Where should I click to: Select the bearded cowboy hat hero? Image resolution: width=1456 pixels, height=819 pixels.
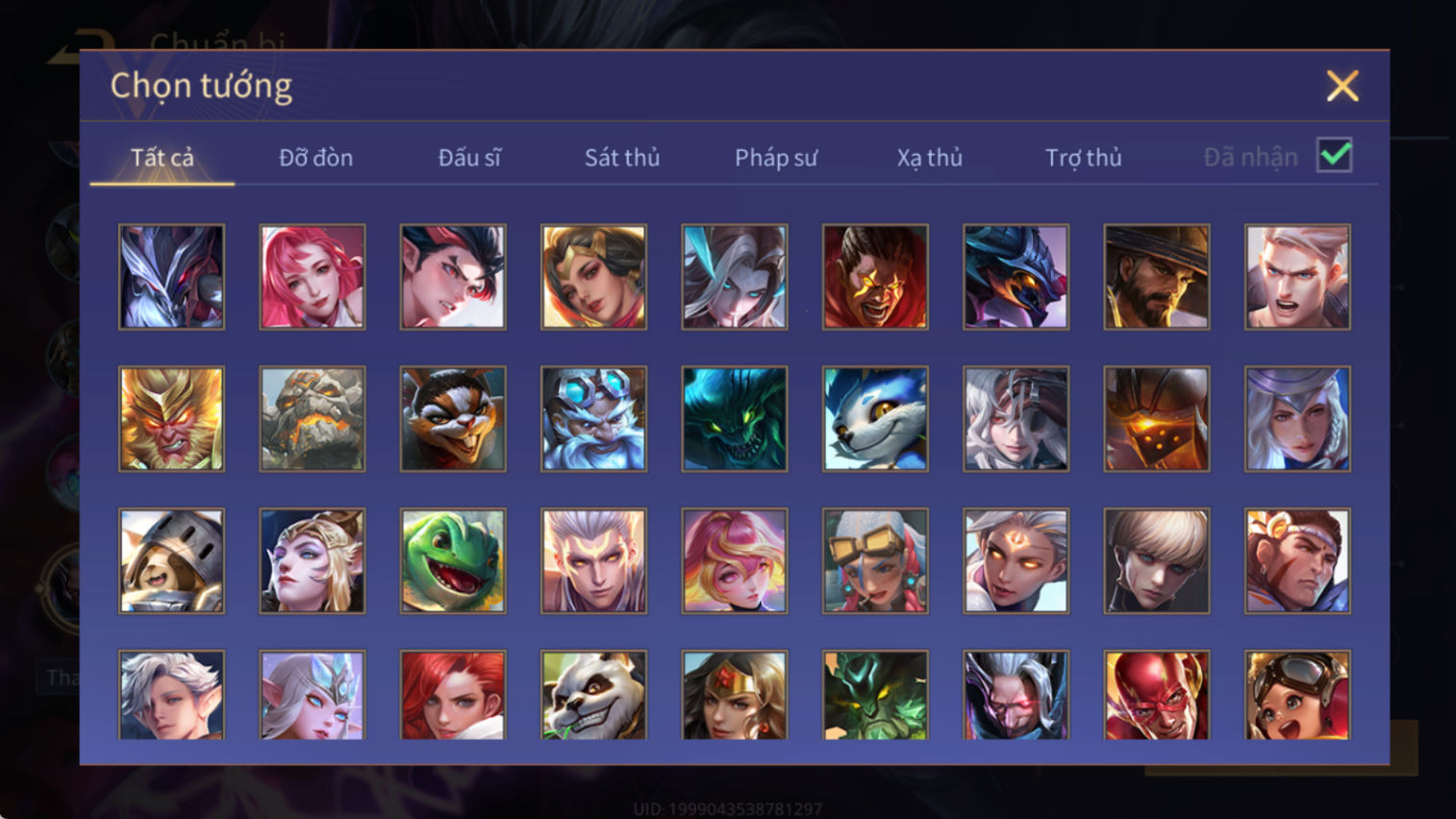[1157, 277]
